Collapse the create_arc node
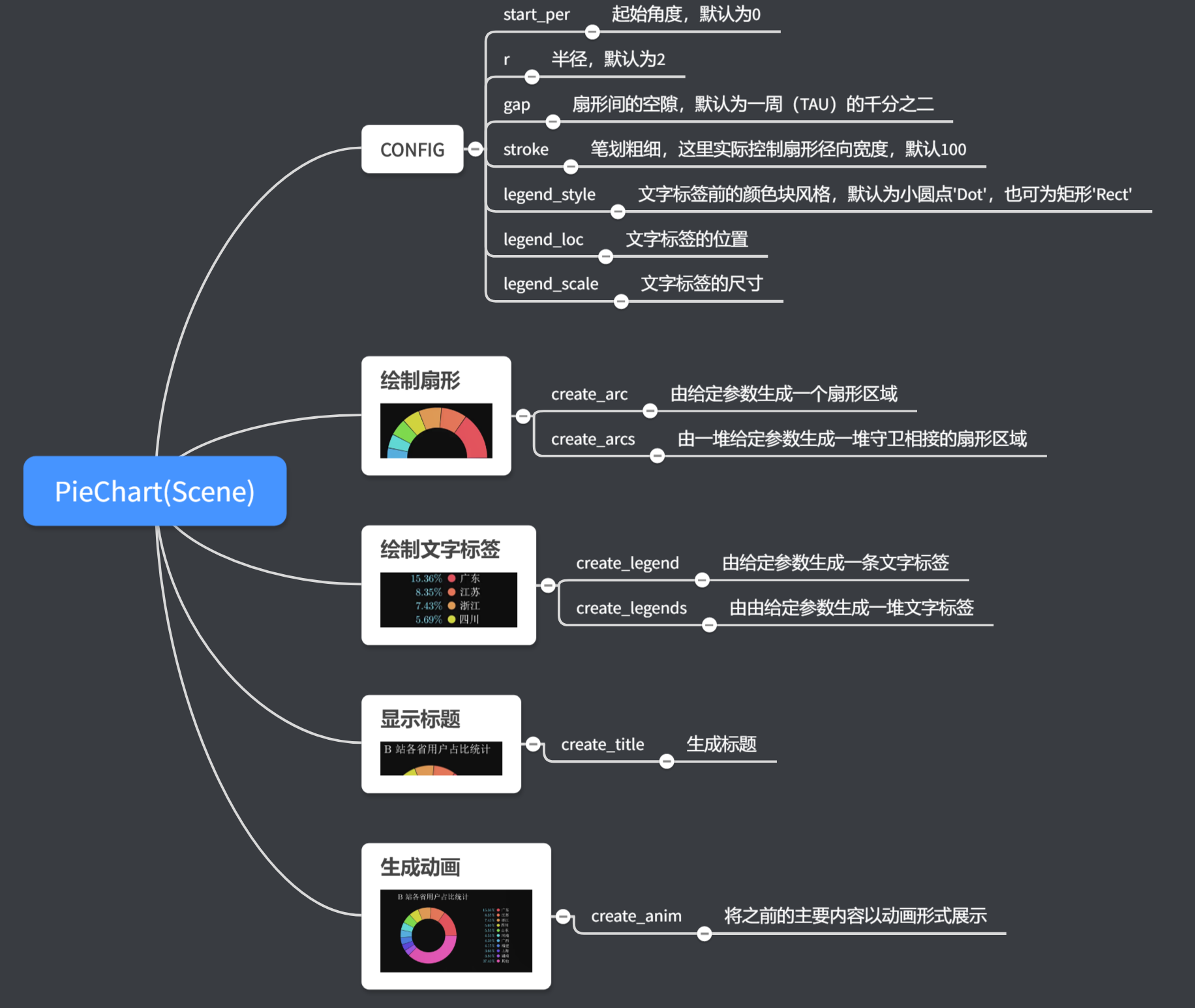 [x=650, y=411]
